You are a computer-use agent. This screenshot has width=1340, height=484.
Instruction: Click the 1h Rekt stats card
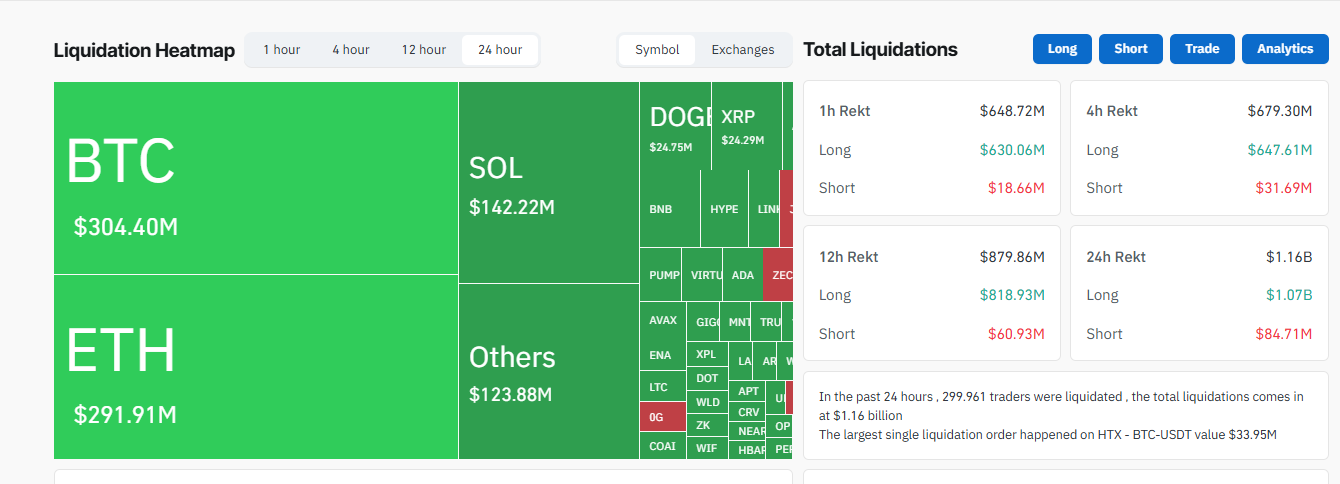(x=931, y=148)
